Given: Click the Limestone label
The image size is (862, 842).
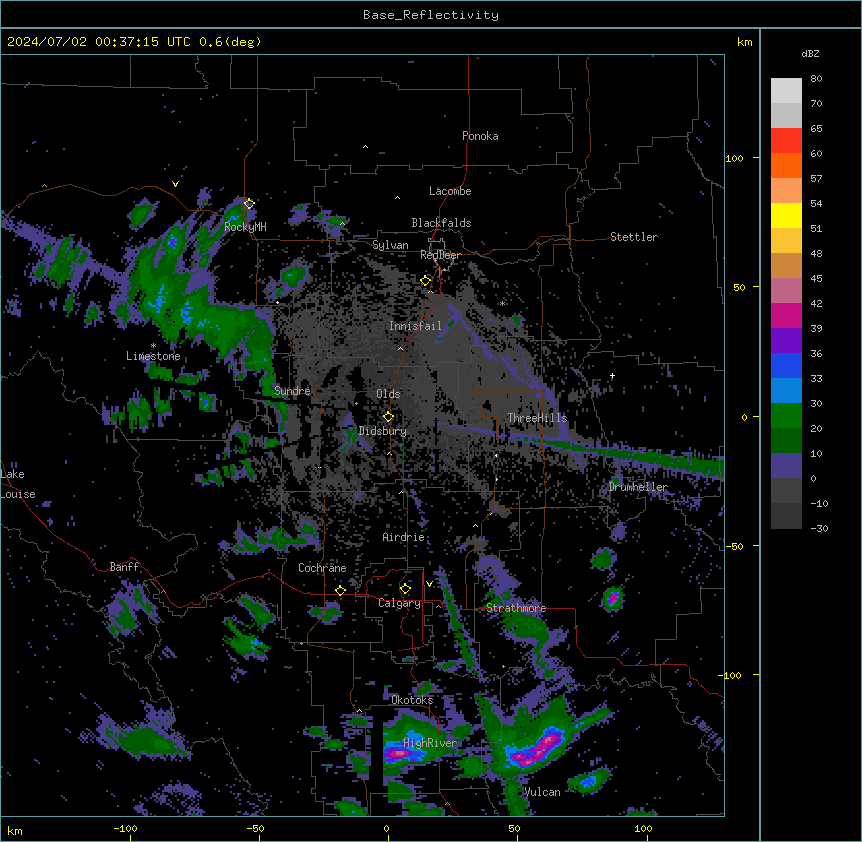Looking at the screenshot, I should coord(153,356).
